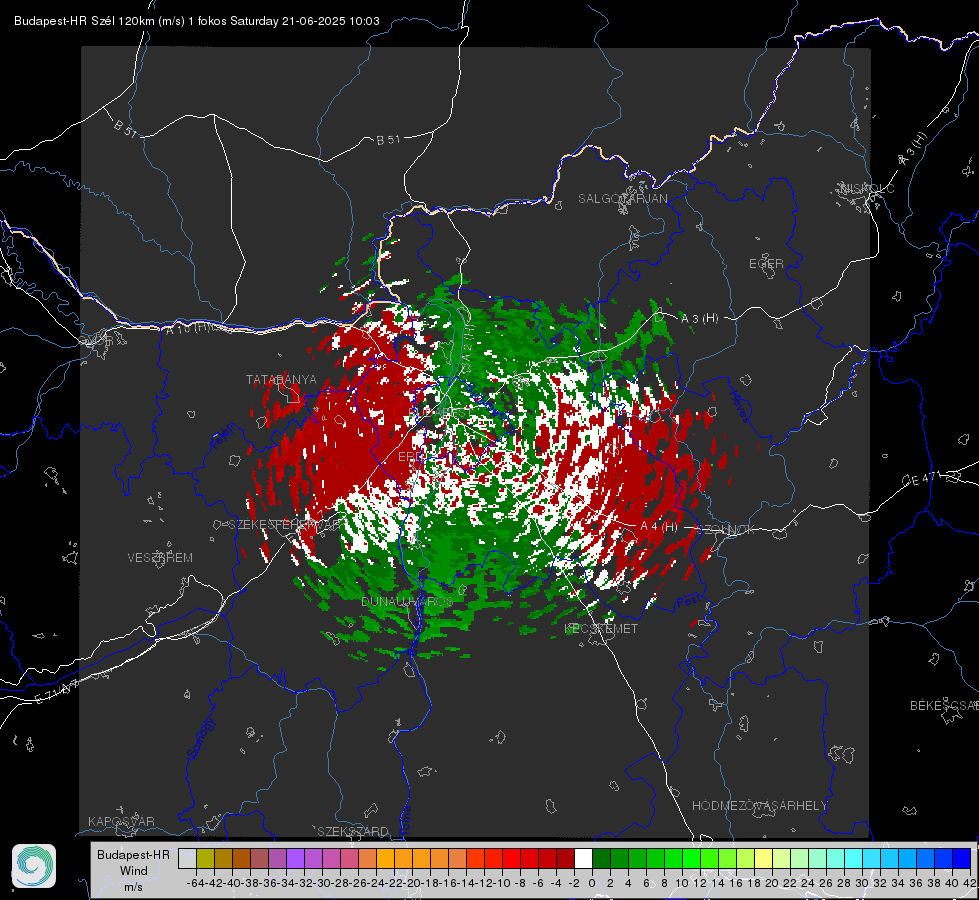Click the Budapest-HR Wind m/s legend label

click(134, 871)
